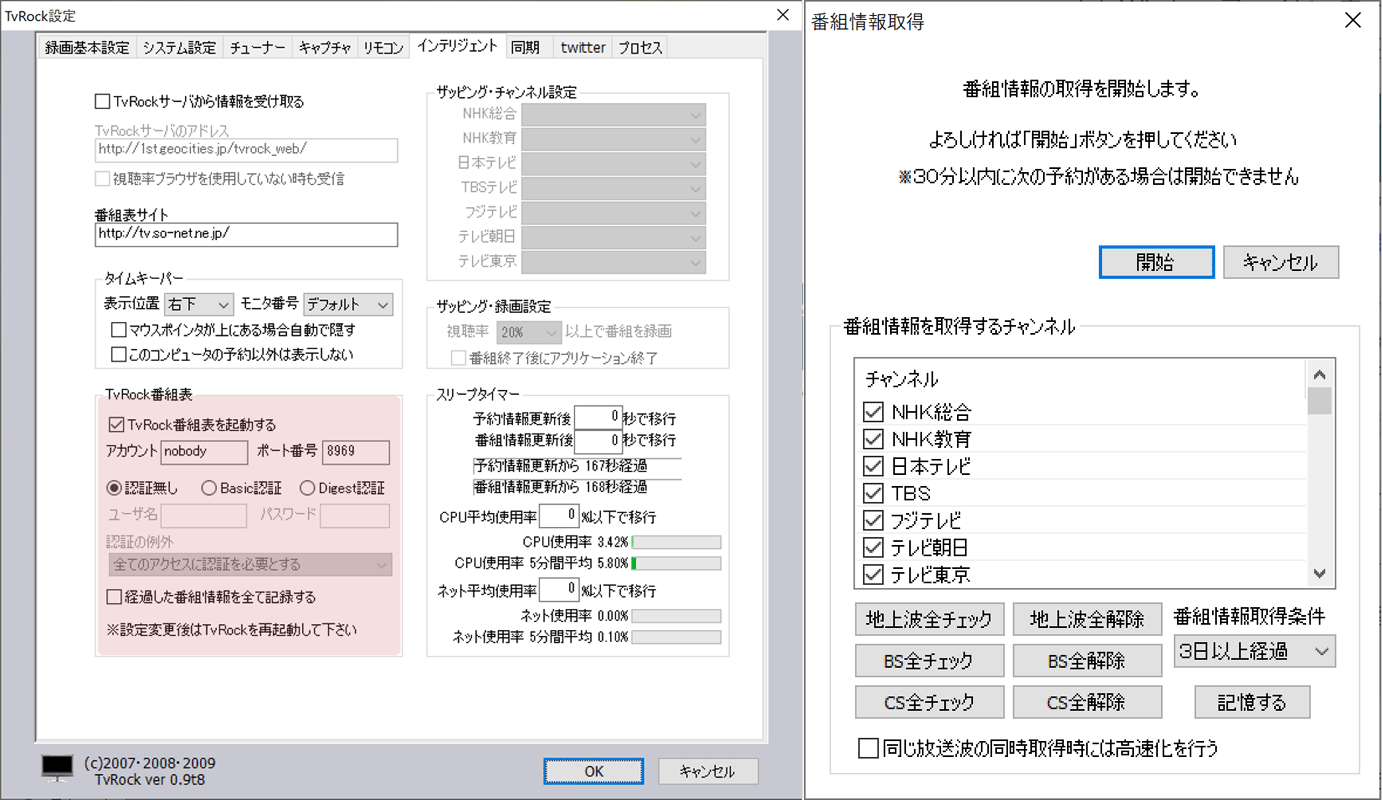The width and height of the screenshot is (1382, 800).
Task: Uncheck TvRock番組表を起動する
Action: (x=115, y=424)
